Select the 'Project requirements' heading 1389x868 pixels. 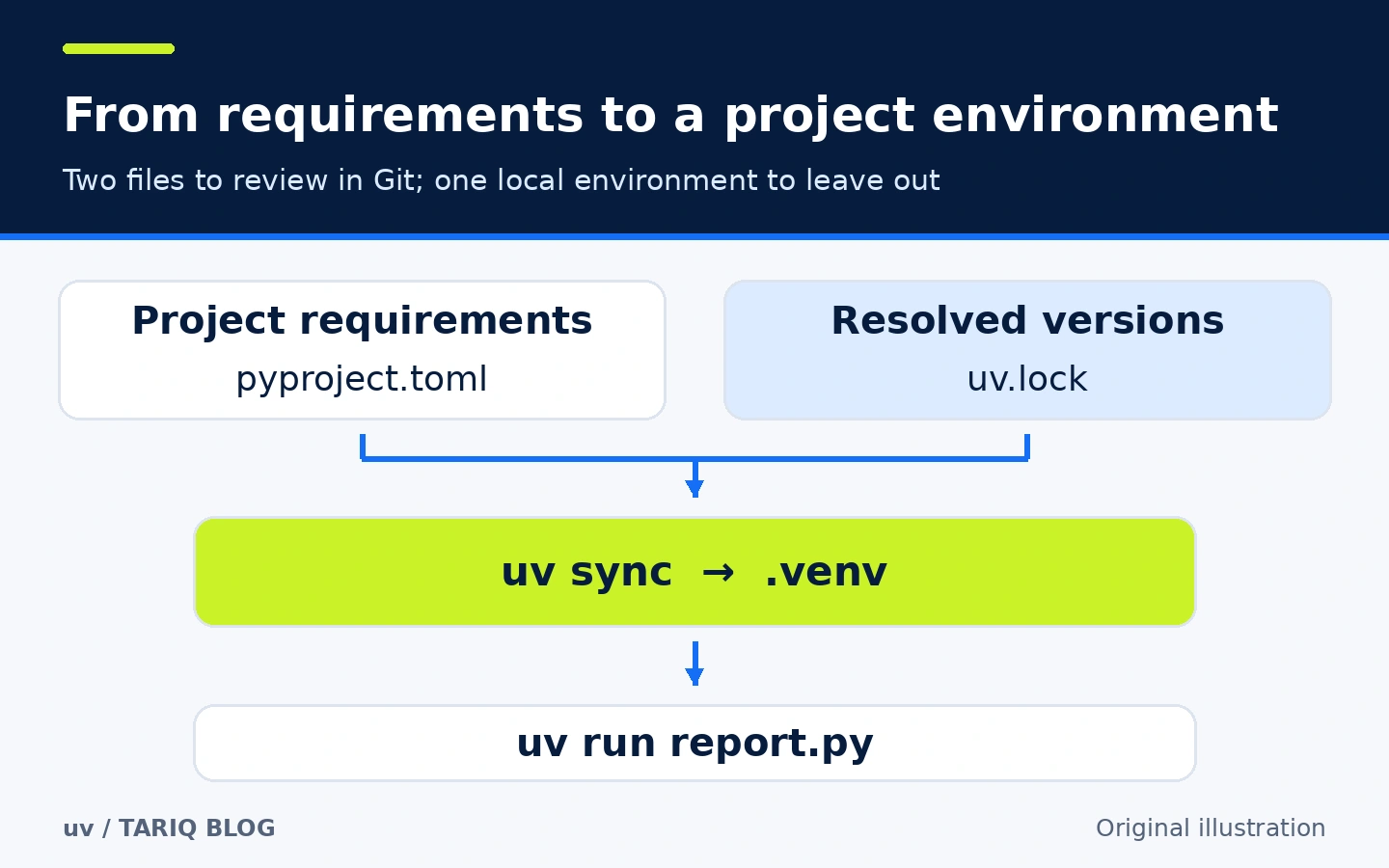click(x=362, y=321)
